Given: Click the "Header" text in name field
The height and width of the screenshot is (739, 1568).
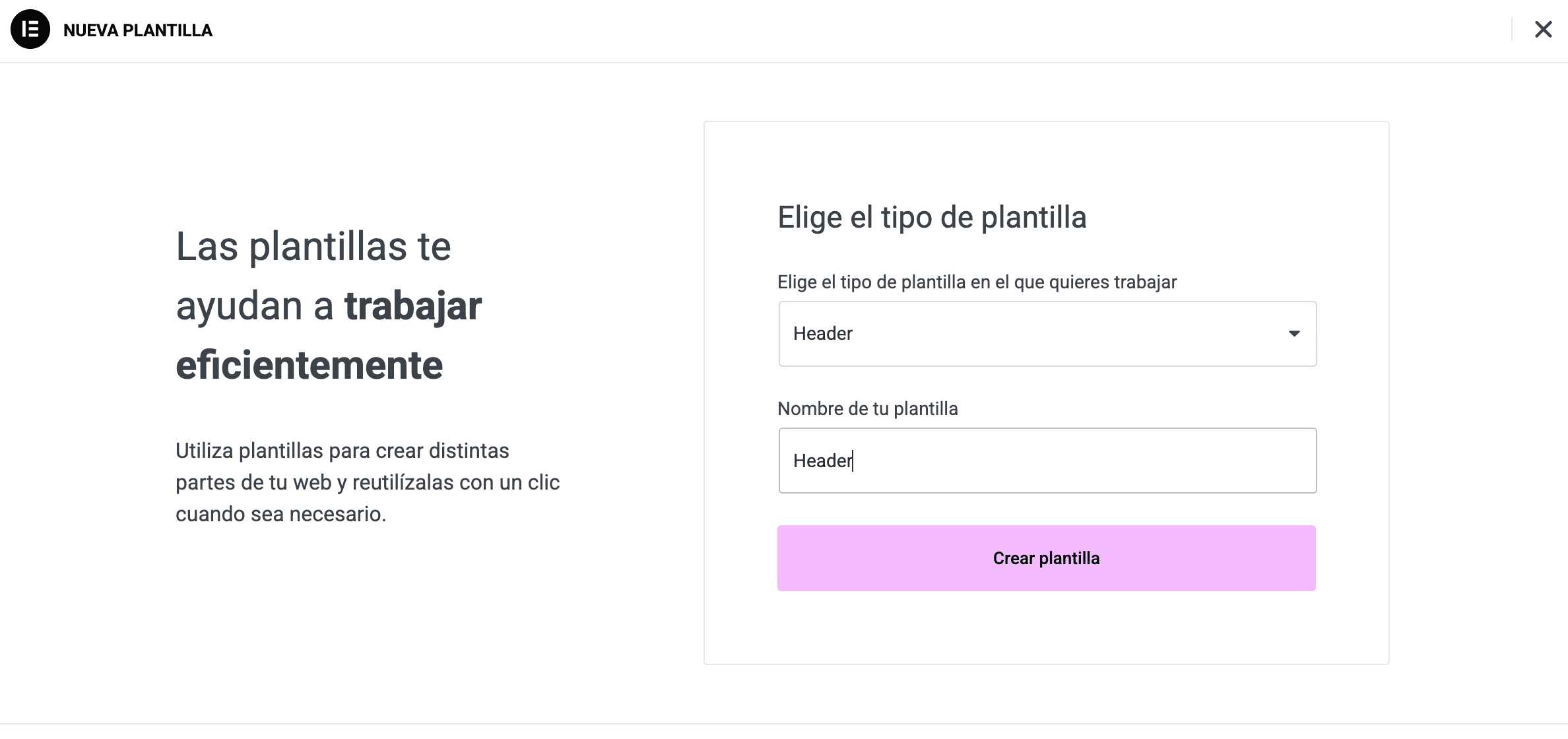Looking at the screenshot, I should pos(822,461).
